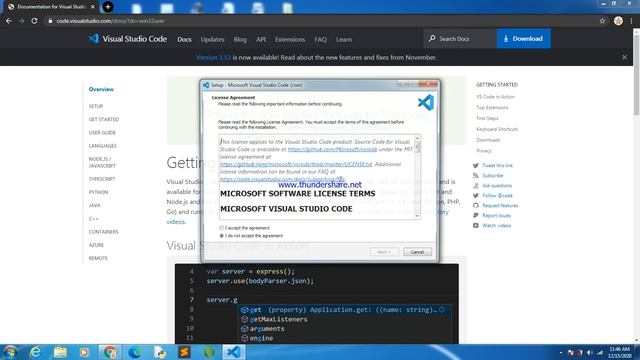This screenshot has width=640, height=360.
Task: Open the Extensions menu item
Action: (290, 40)
